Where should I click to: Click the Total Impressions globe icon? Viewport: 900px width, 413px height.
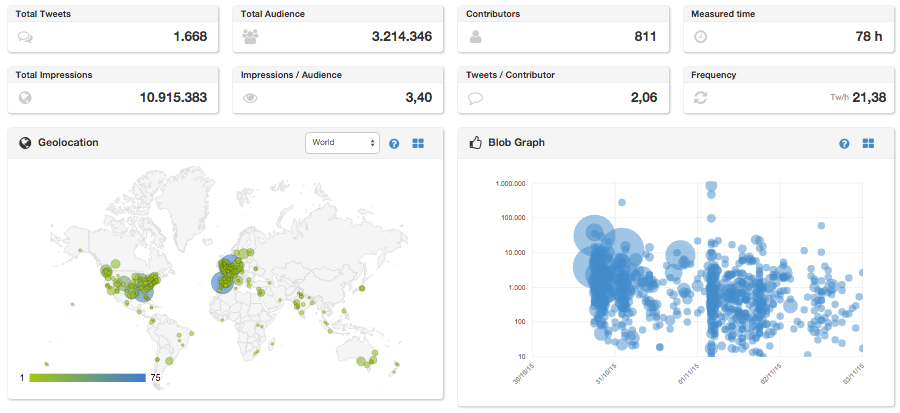pos(25,98)
